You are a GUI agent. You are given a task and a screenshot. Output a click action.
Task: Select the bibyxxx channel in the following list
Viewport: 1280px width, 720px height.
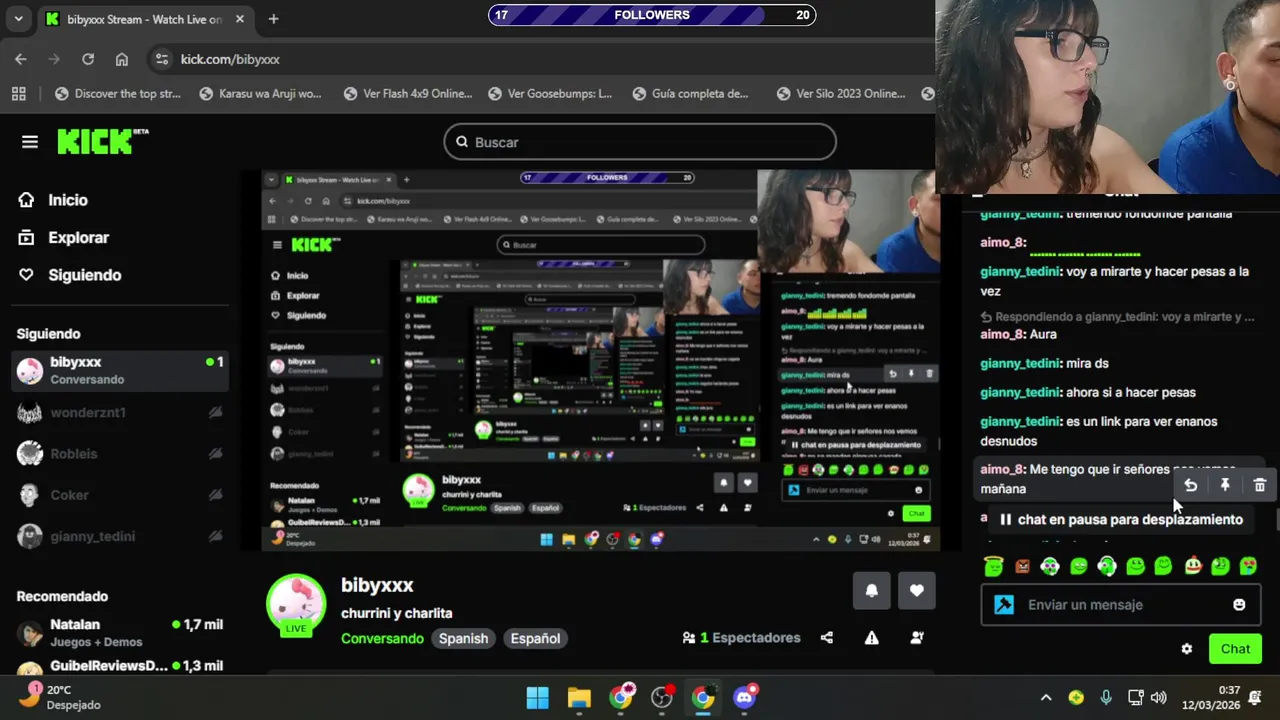tap(120, 370)
